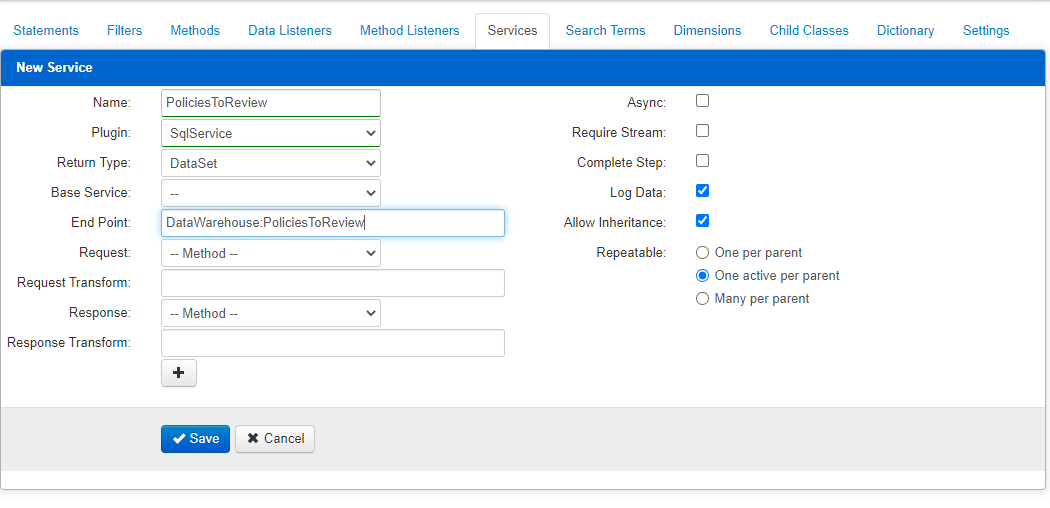
Task: Click the Name input field
Action: point(271,103)
